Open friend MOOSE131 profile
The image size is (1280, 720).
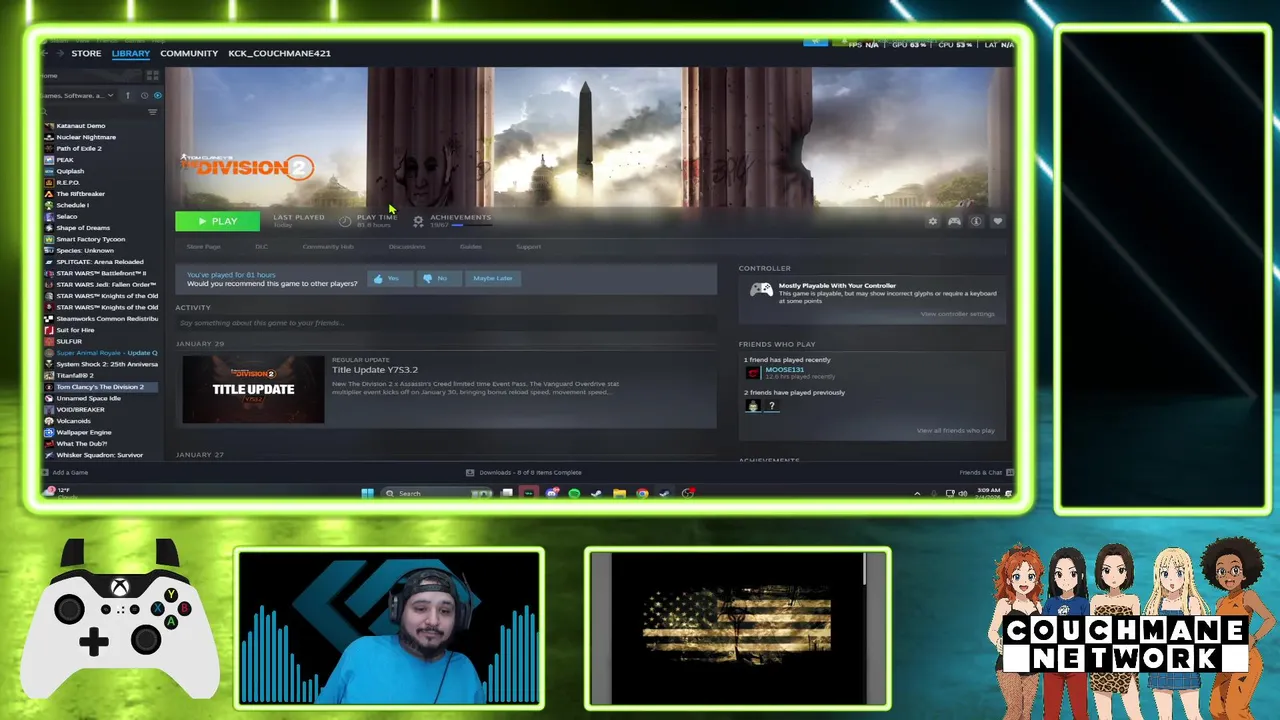785,370
